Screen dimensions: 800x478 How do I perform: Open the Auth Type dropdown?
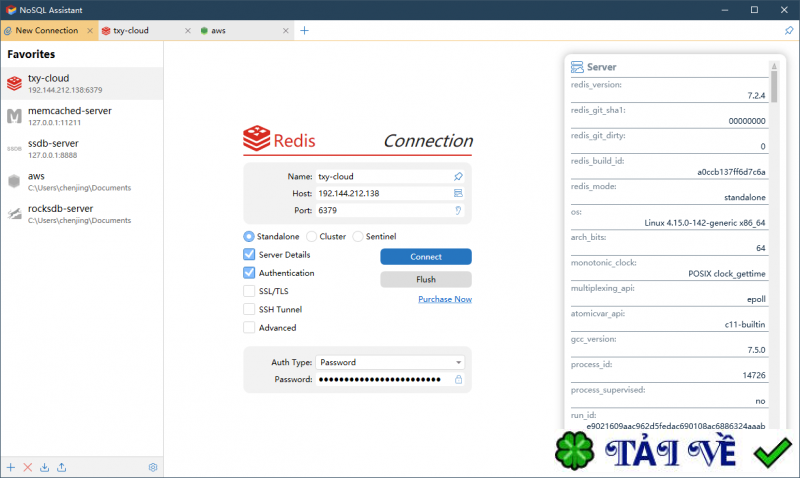point(390,362)
